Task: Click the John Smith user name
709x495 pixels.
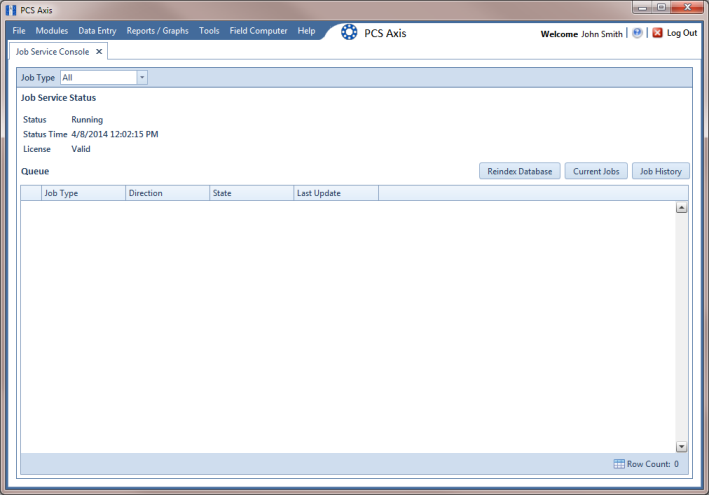Action: point(602,34)
